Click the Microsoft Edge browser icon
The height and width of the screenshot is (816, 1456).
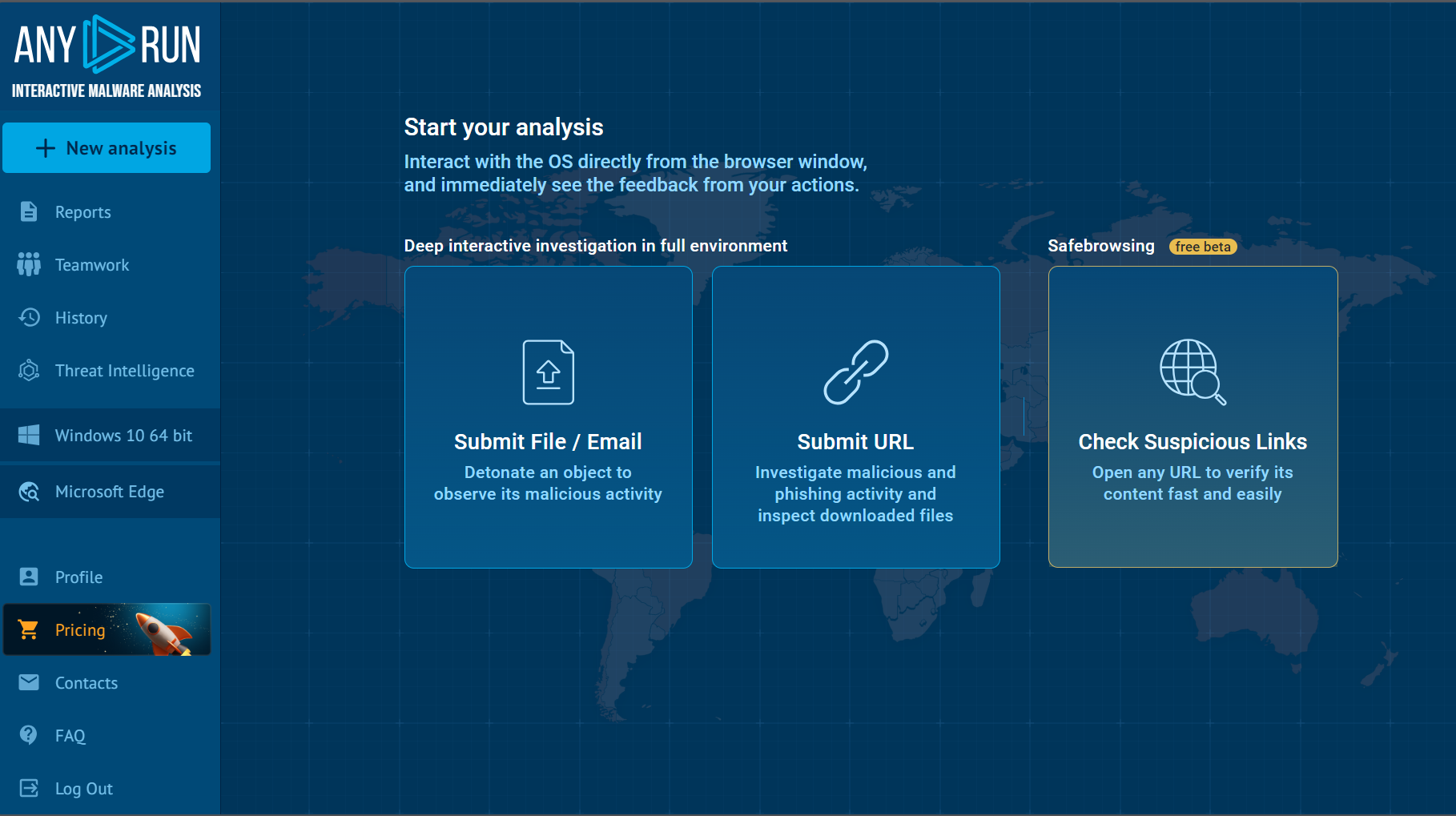[x=29, y=491]
